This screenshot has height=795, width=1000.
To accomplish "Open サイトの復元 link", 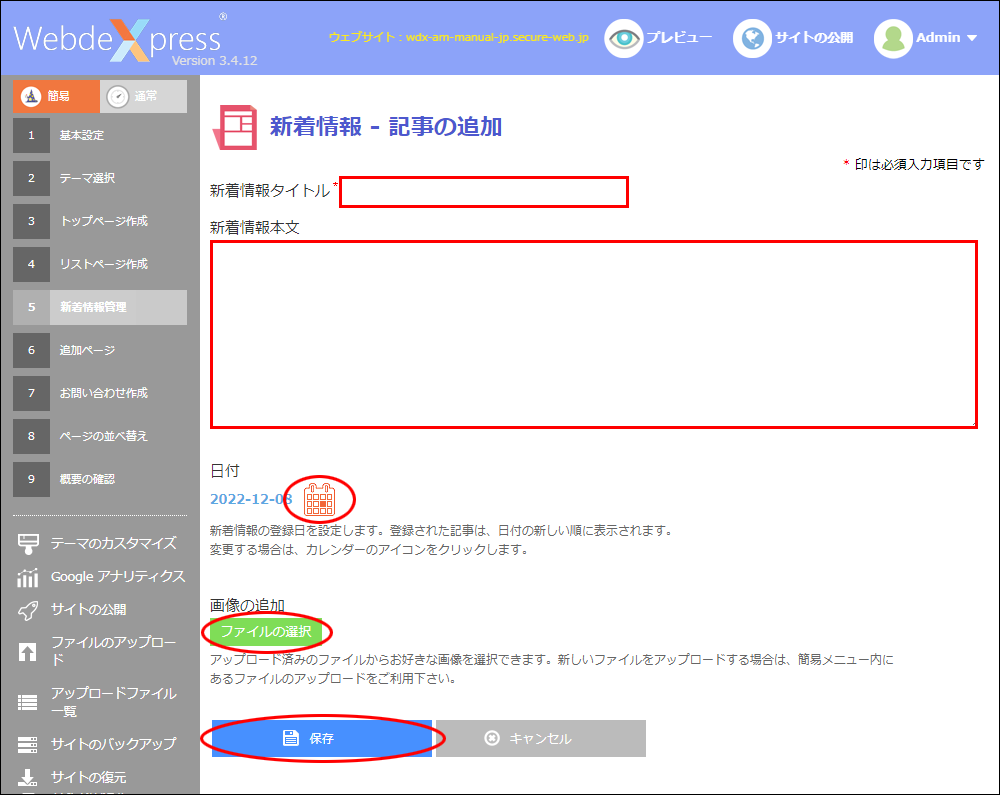I will coord(89,777).
